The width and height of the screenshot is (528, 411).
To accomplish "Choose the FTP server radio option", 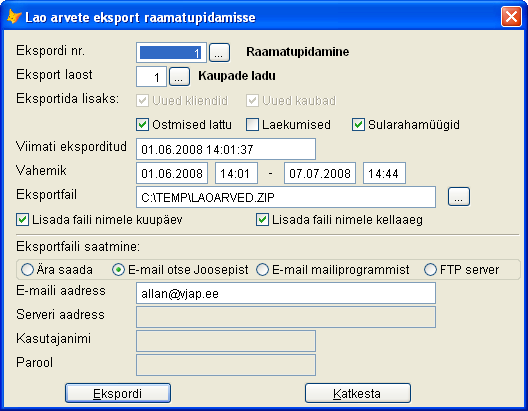I will tap(430, 270).
